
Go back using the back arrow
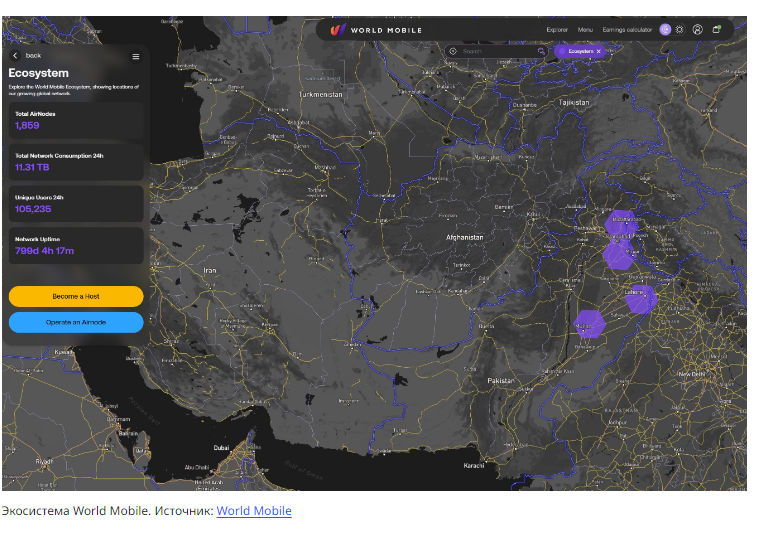click(15, 56)
